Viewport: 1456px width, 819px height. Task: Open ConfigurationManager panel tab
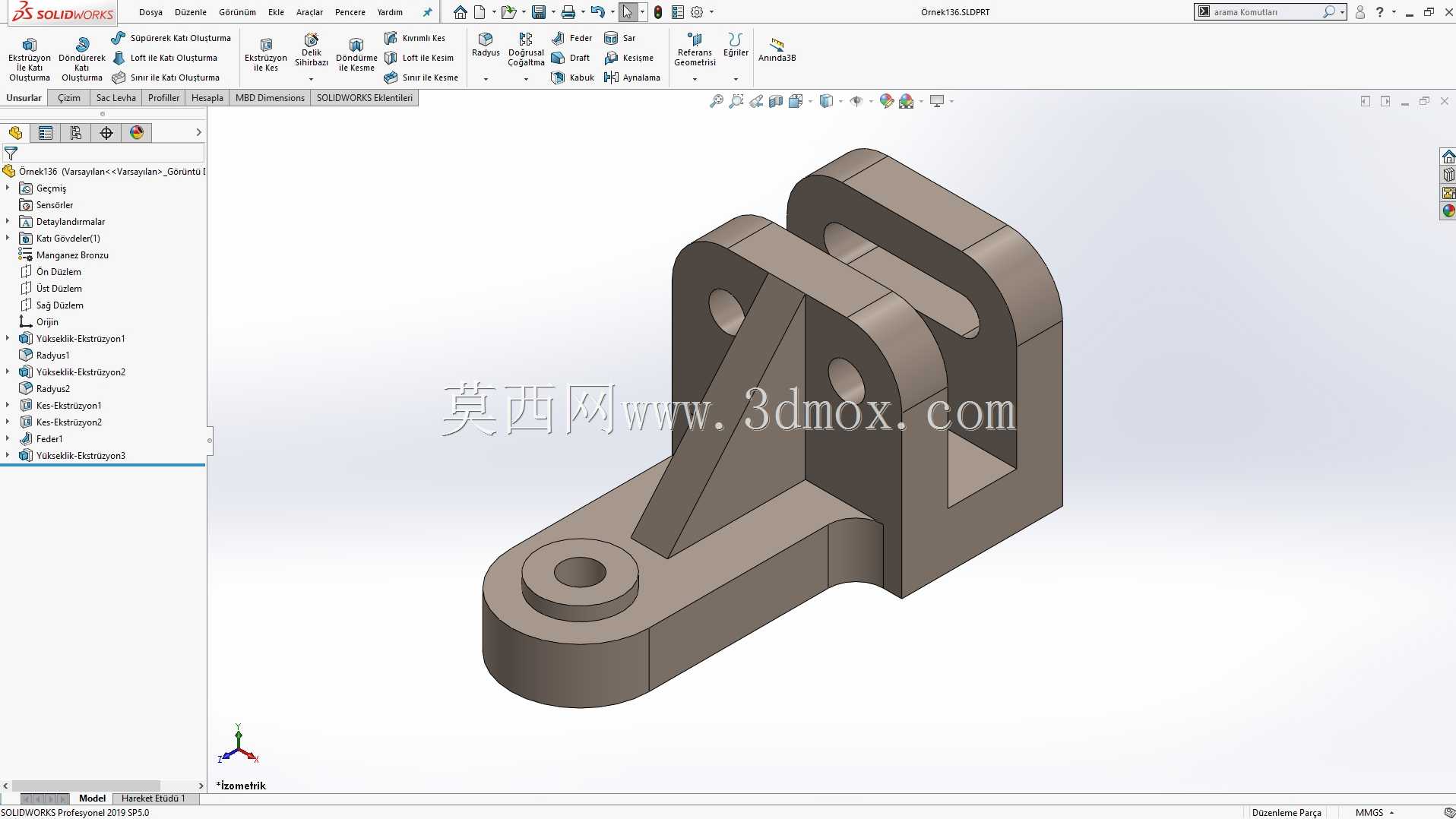[76, 133]
